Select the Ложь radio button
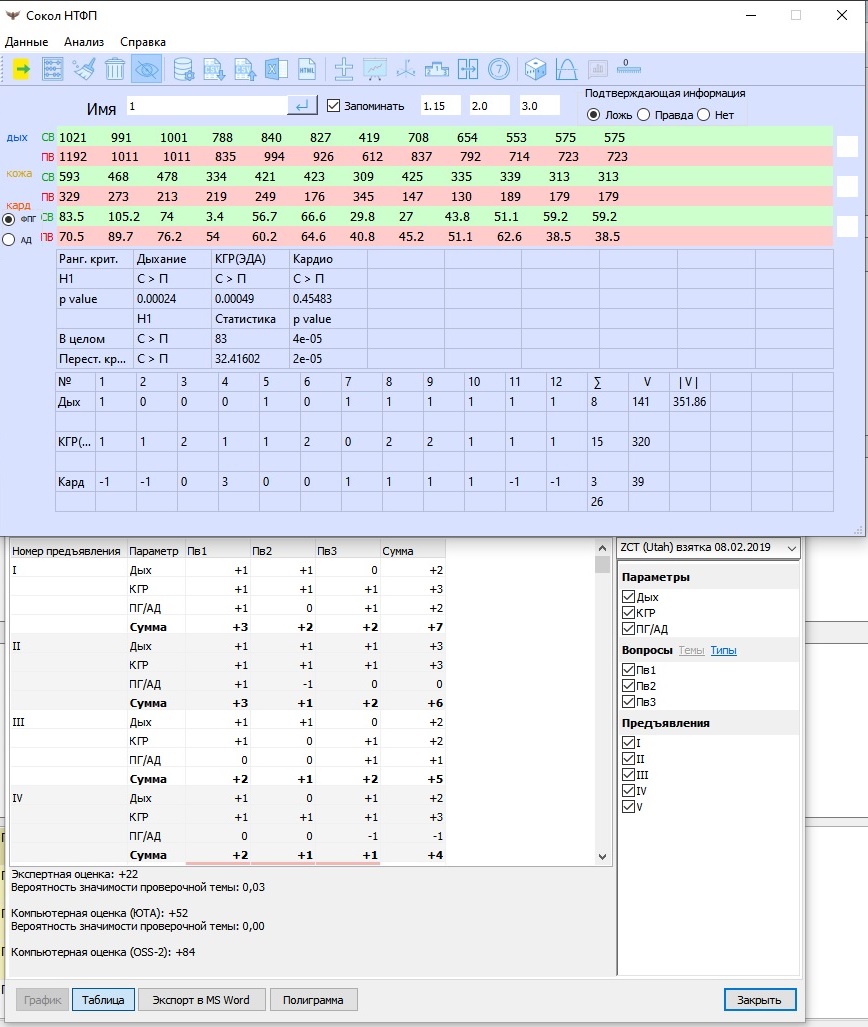 click(594, 115)
